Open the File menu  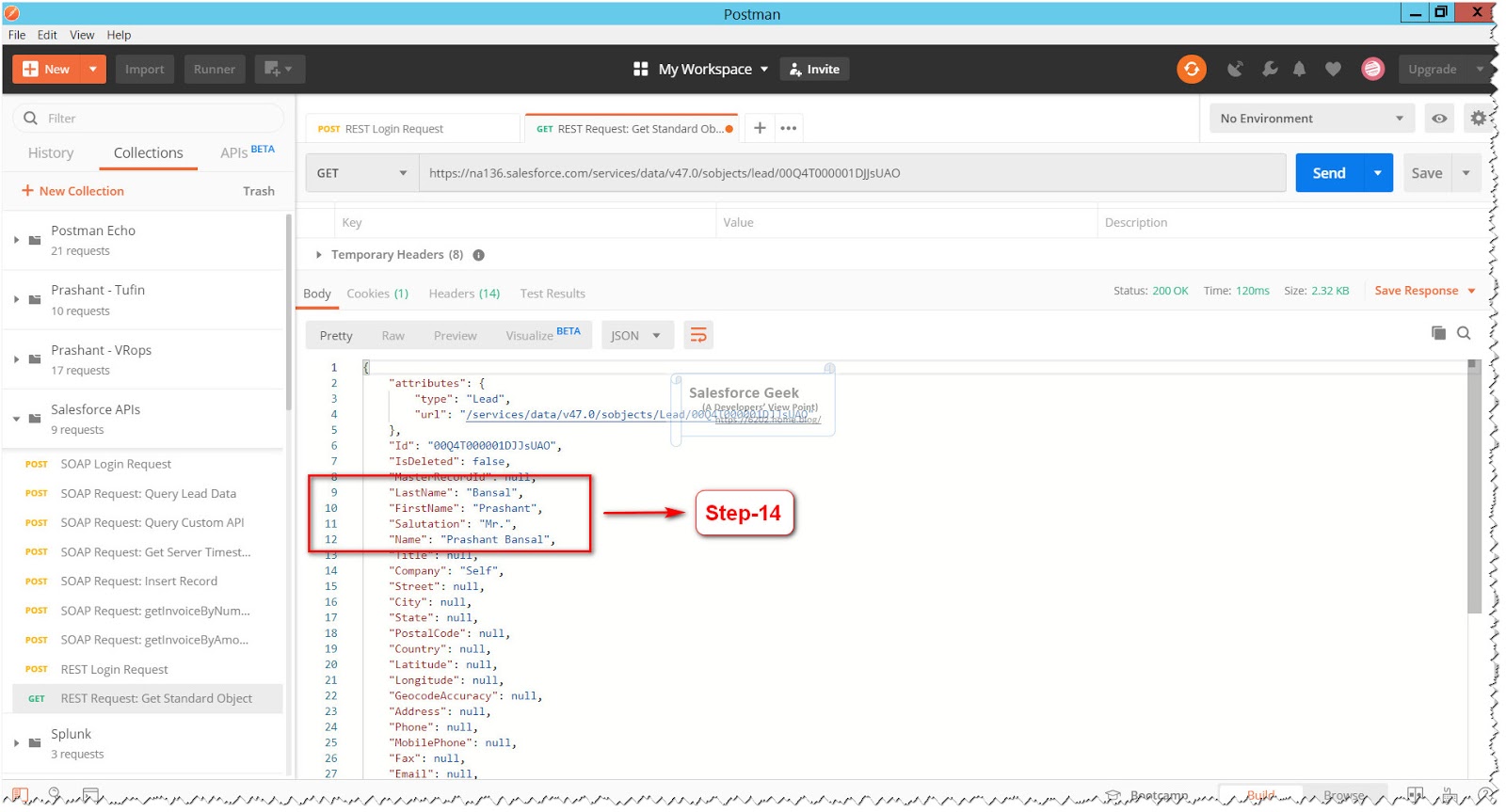(17, 35)
